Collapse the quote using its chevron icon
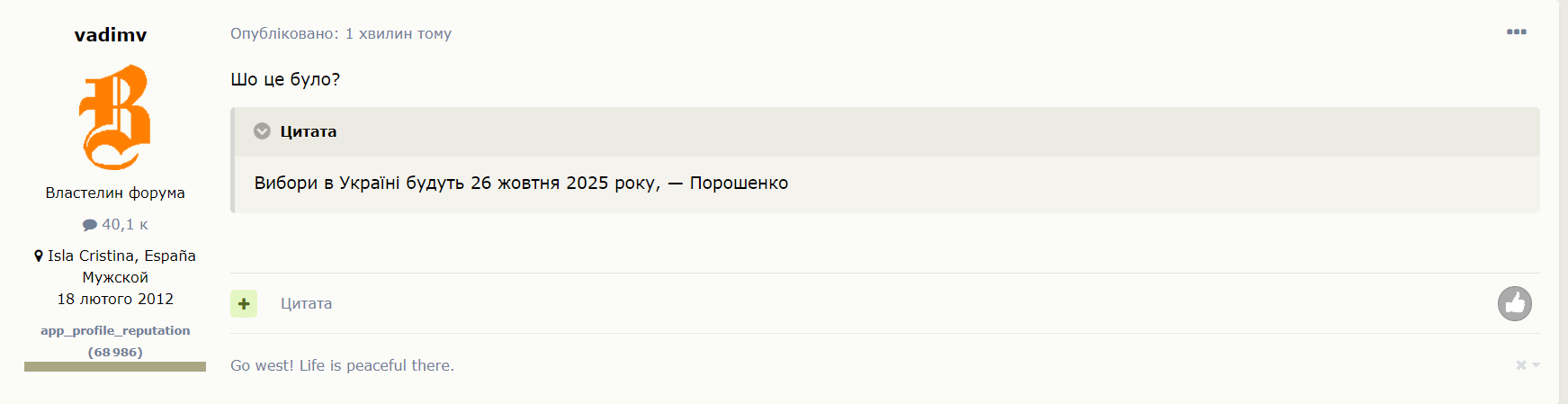The width and height of the screenshot is (1568, 404). click(x=262, y=131)
